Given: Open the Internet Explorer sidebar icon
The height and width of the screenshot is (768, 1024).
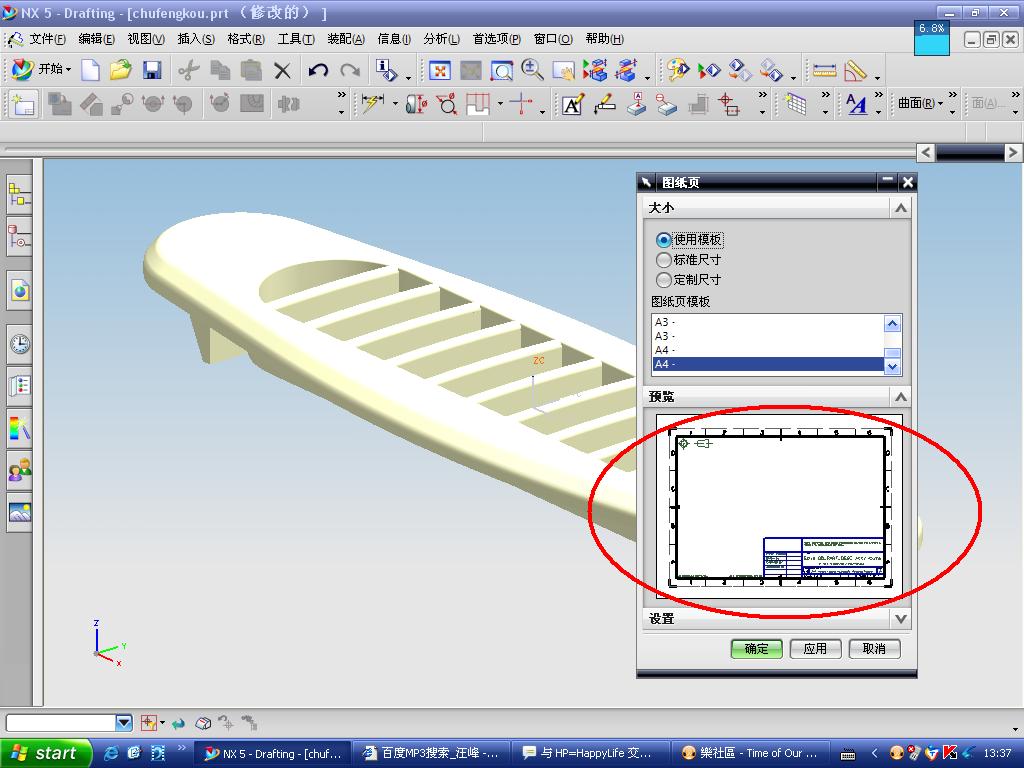Looking at the screenshot, I should 20,291.
